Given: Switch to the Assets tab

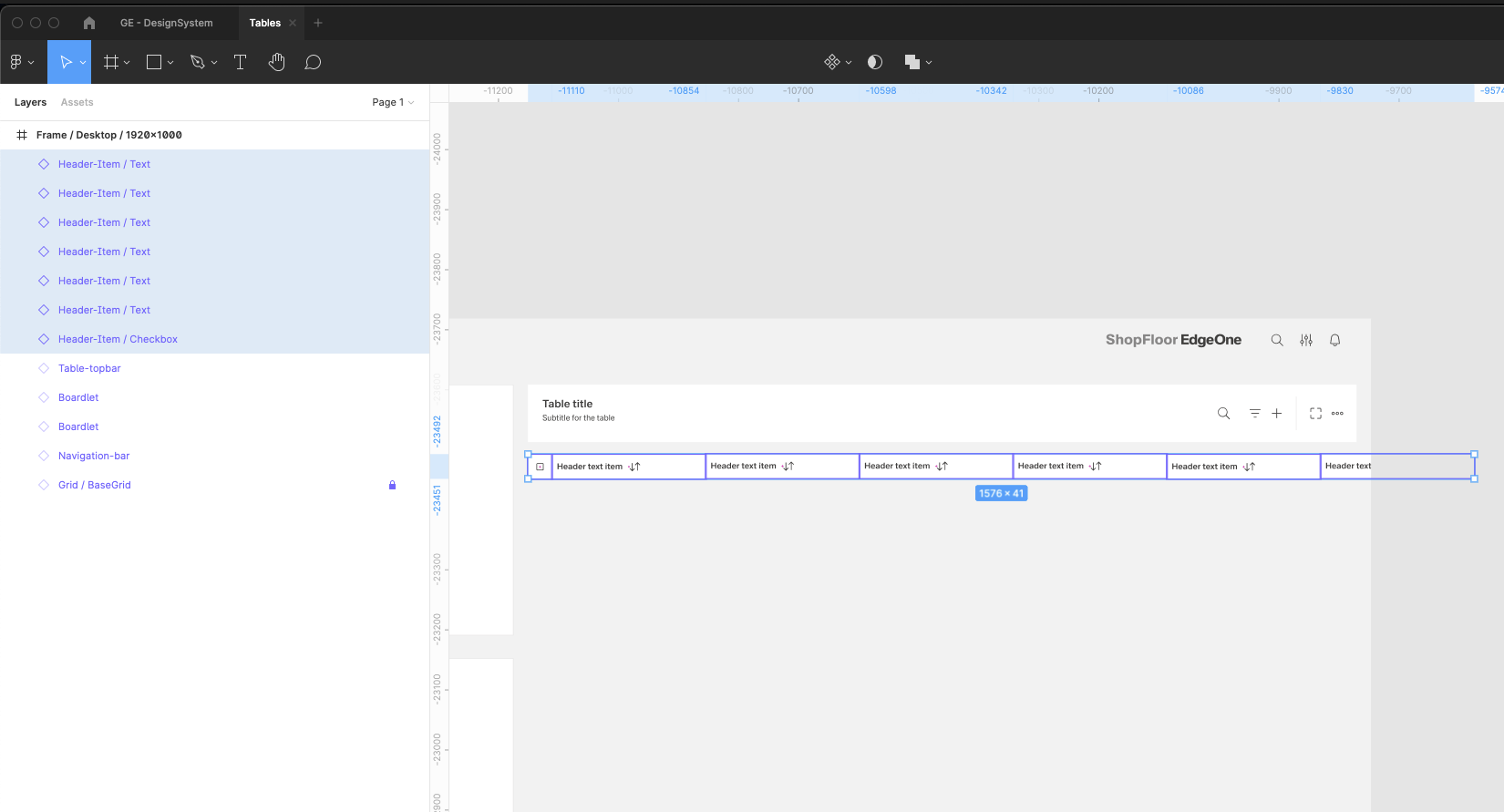Looking at the screenshot, I should 77,102.
